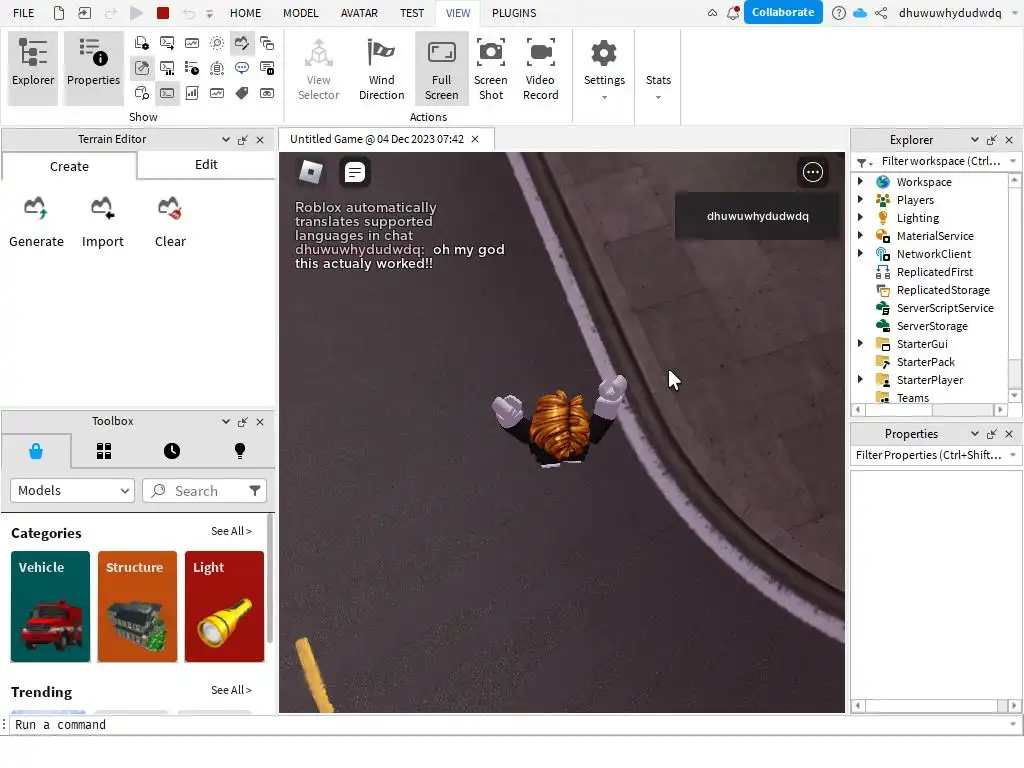Image resolution: width=1024 pixels, height=768 pixels.
Task: Toggle the blue chat bubble icon in ribbon
Action: point(242,69)
